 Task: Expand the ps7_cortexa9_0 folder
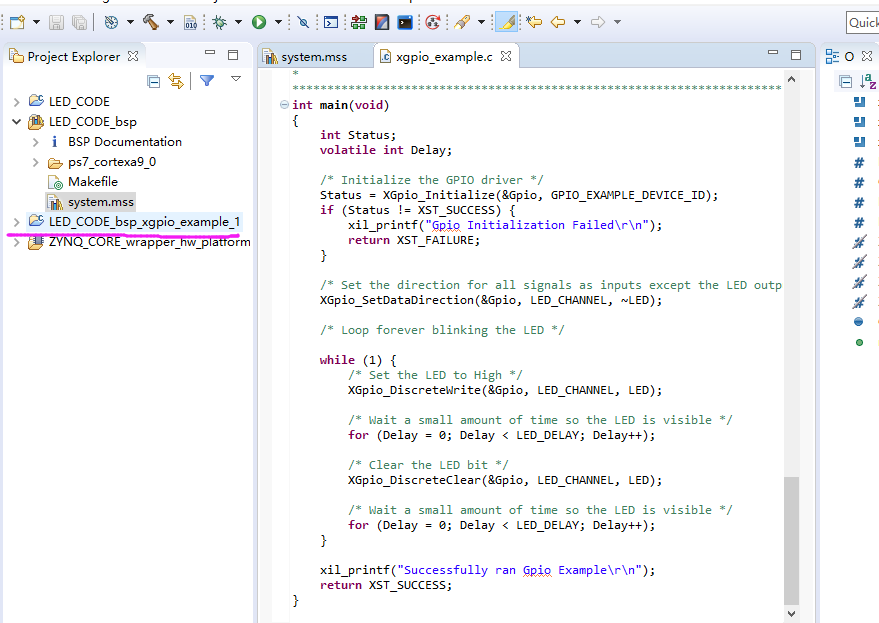(35, 163)
